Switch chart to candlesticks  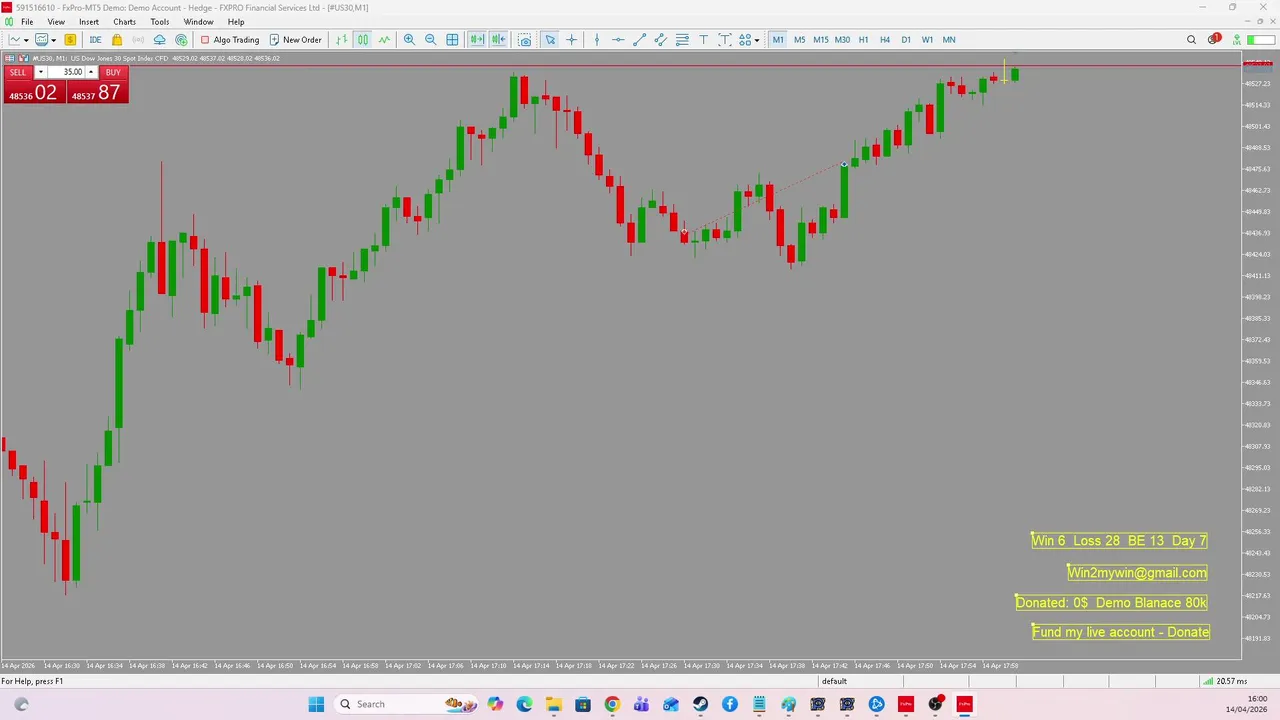pos(362,40)
